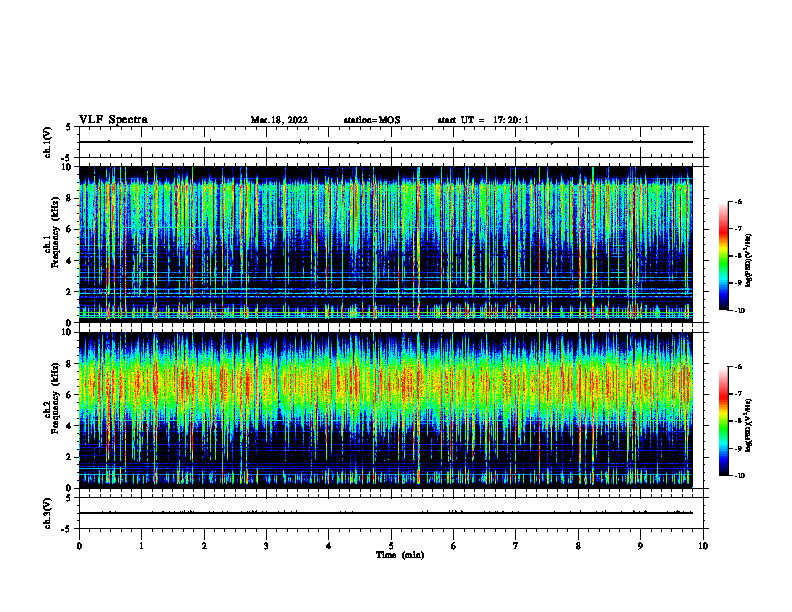792x612 pixels.
Task: Click the "start UT = 17:20: 1" text
Action: [483, 120]
